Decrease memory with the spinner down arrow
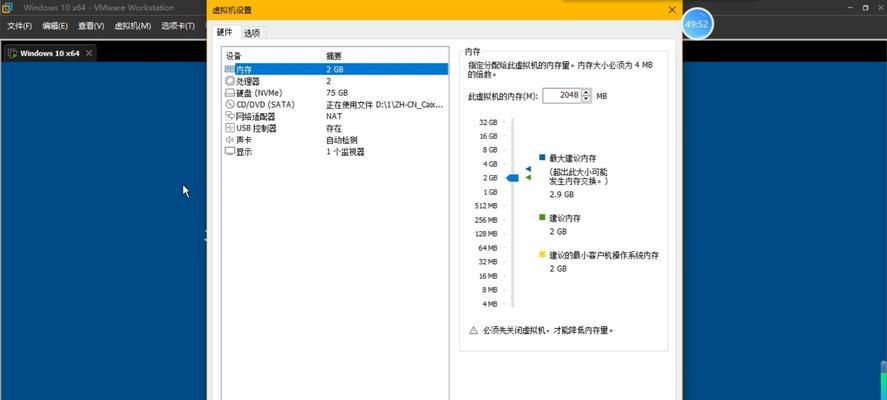The image size is (887, 400). 586,100
